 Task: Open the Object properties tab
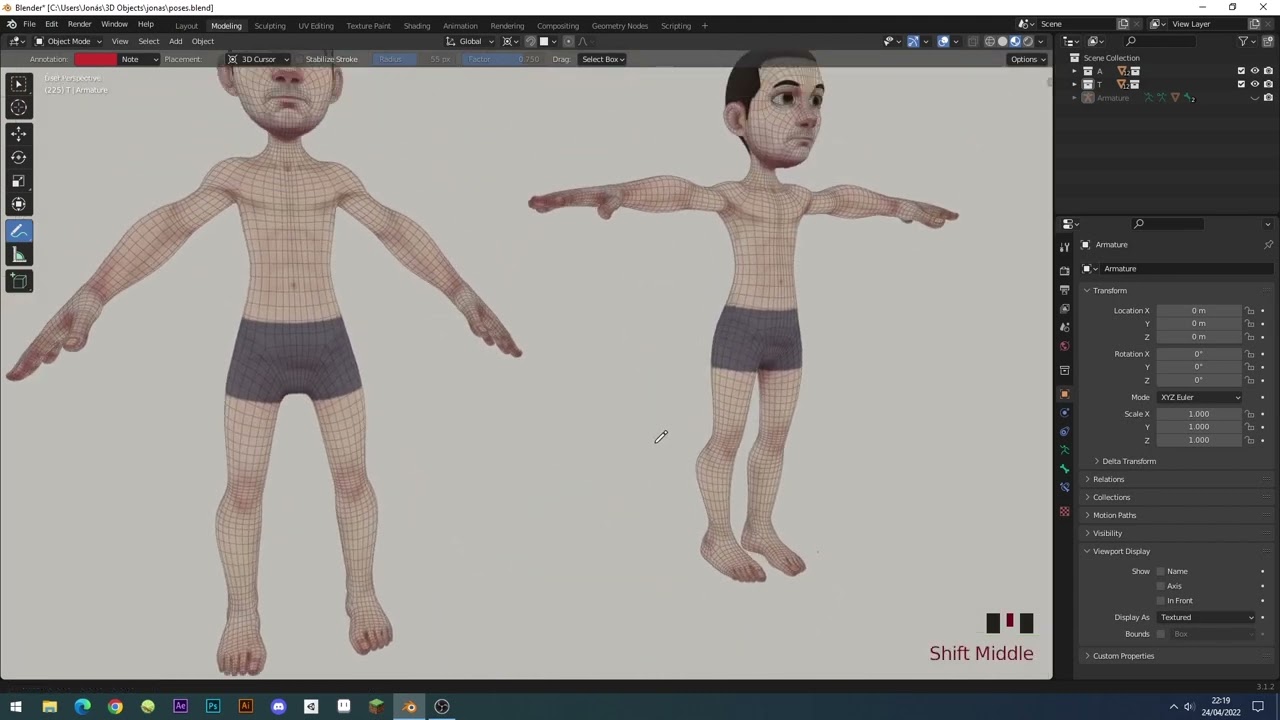pyautogui.click(x=1064, y=394)
